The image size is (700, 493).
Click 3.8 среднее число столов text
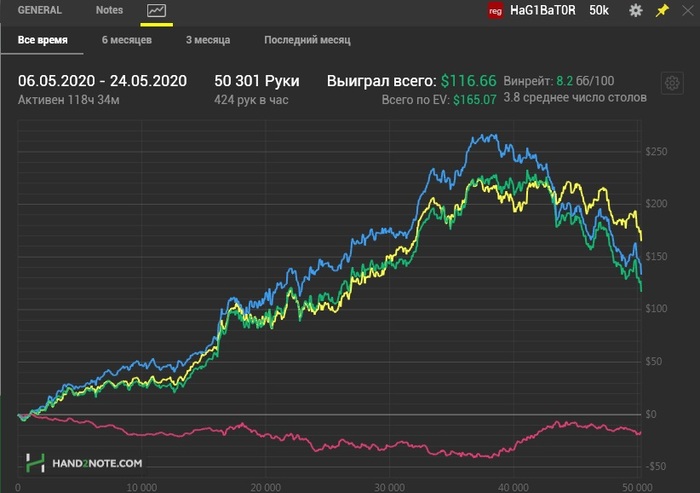click(575, 97)
